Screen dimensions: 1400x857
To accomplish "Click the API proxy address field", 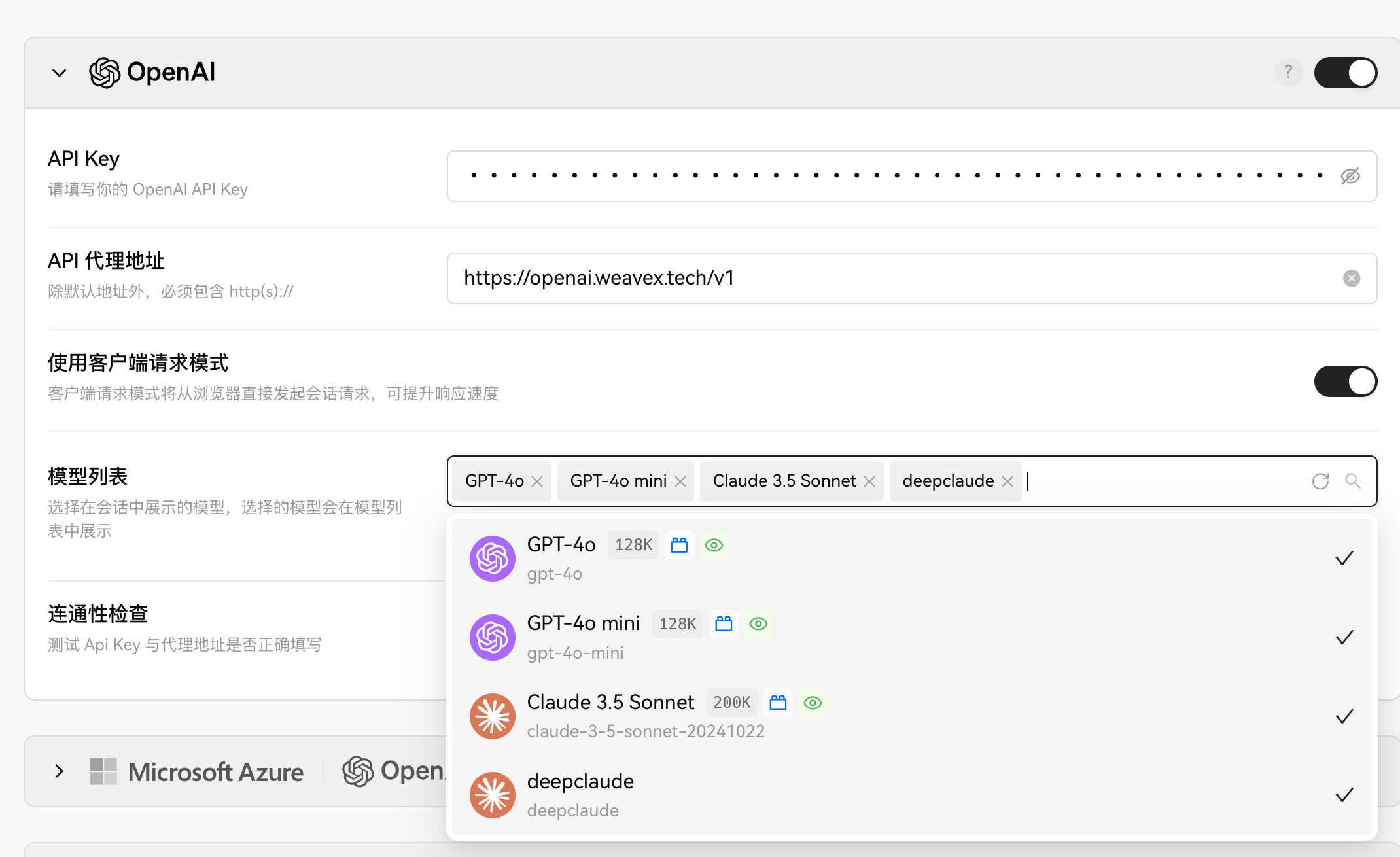I will pos(912,278).
